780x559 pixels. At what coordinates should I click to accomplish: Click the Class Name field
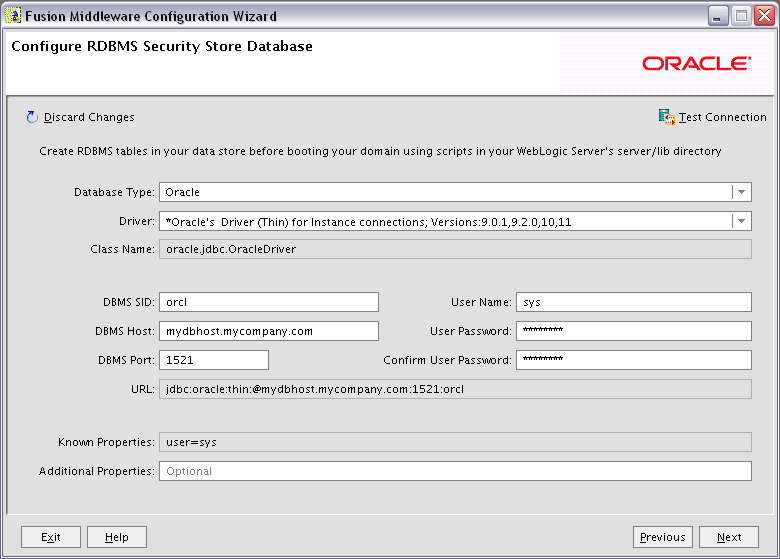(455, 249)
